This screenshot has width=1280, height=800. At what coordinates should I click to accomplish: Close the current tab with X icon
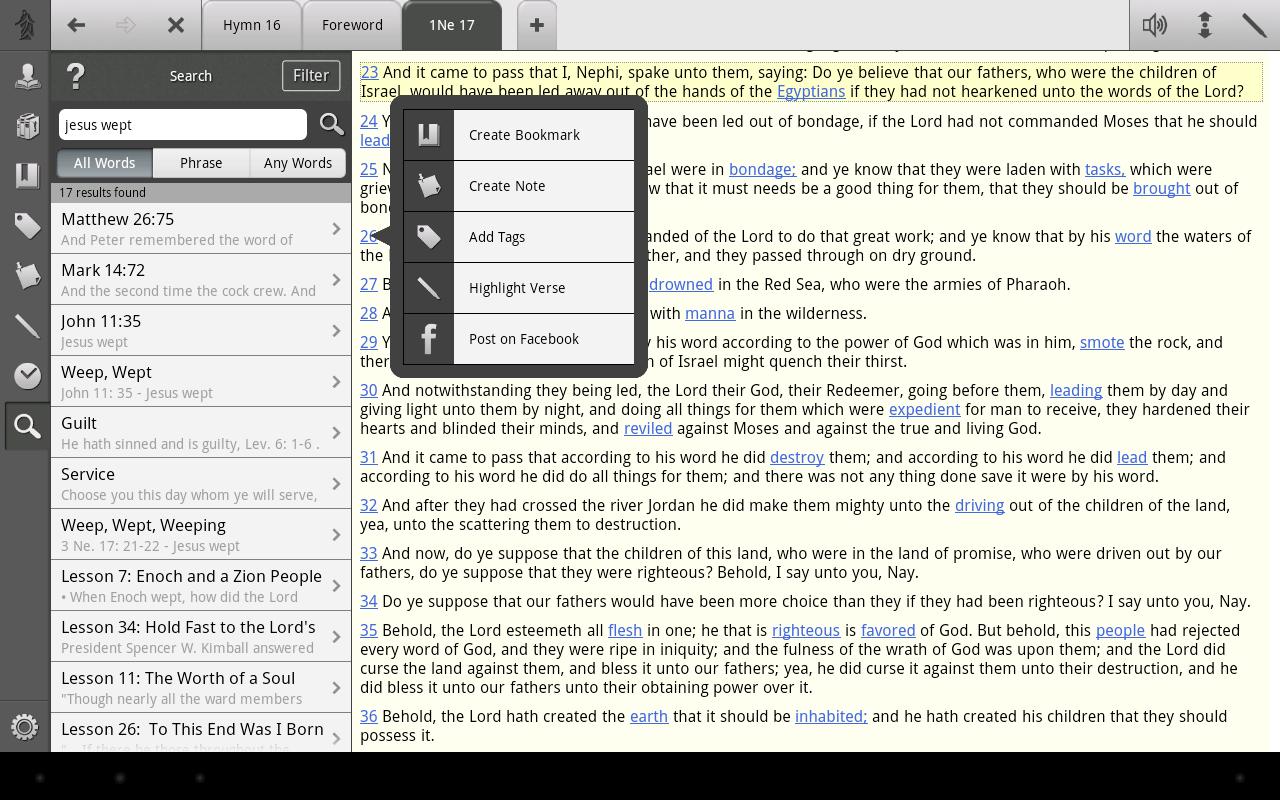pos(176,25)
